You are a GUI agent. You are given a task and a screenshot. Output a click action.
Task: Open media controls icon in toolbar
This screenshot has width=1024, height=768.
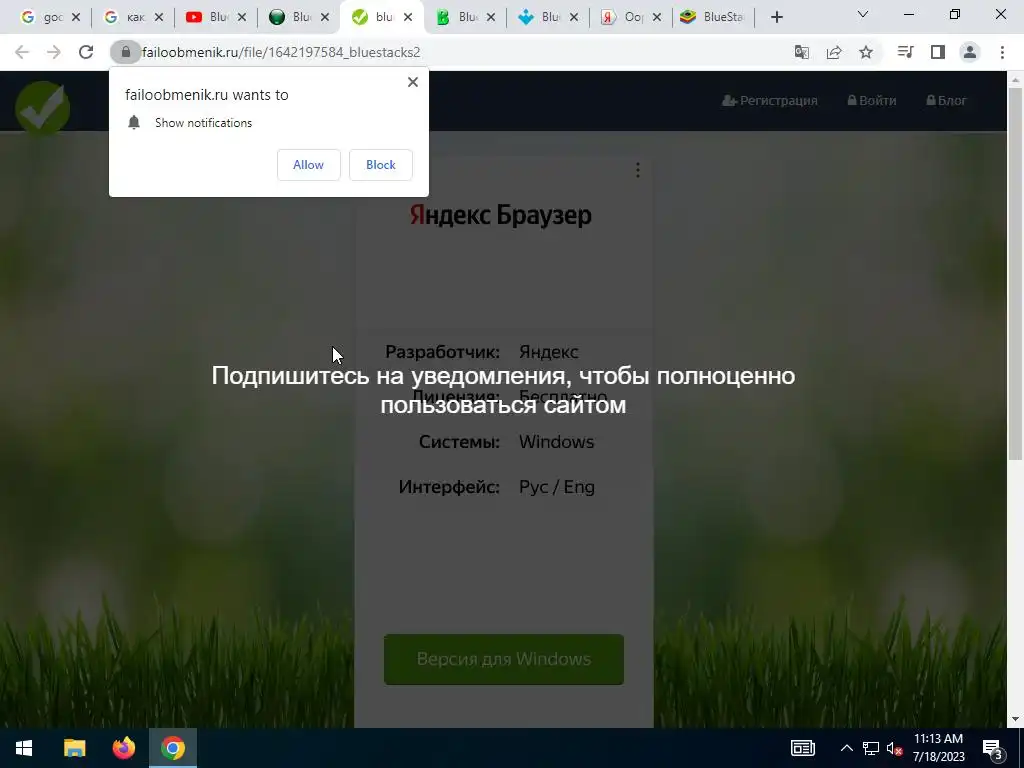[x=905, y=52]
